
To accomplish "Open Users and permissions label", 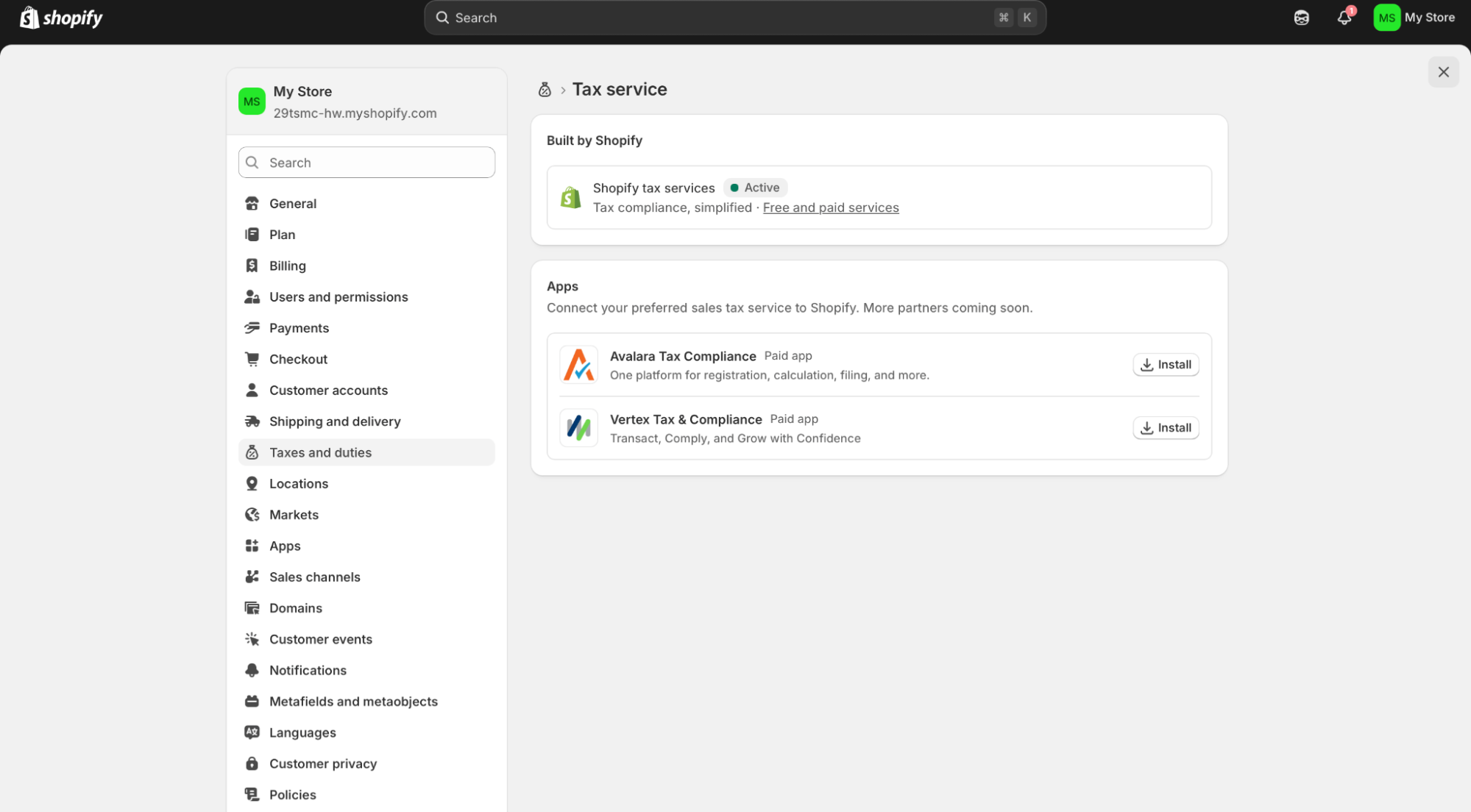I will click(x=338, y=297).
